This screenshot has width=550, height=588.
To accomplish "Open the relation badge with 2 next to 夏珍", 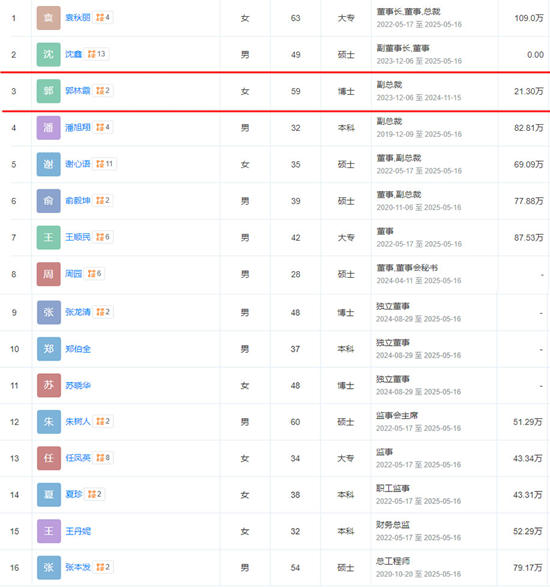I will [x=94, y=494].
